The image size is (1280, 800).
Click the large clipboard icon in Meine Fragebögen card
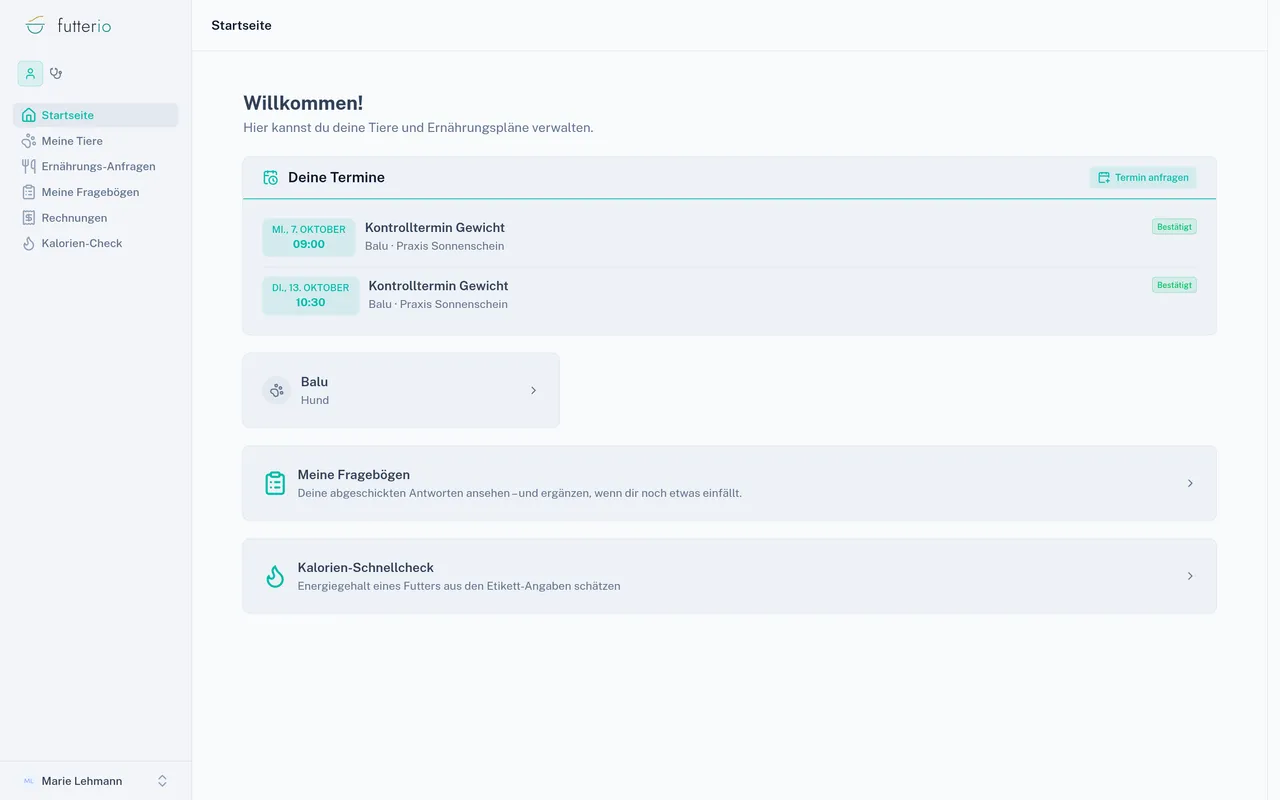coord(275,483)
